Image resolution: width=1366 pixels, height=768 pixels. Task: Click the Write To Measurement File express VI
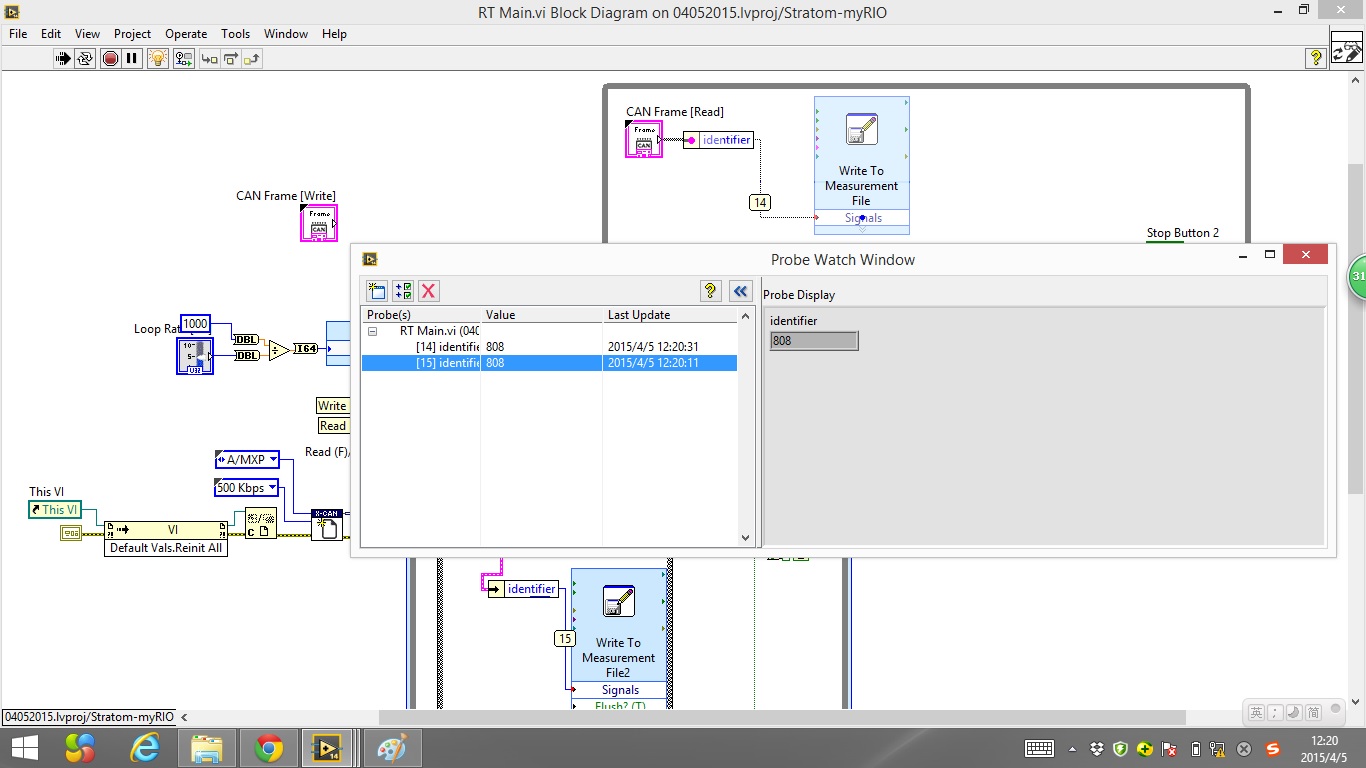click(x=862, y=165)
